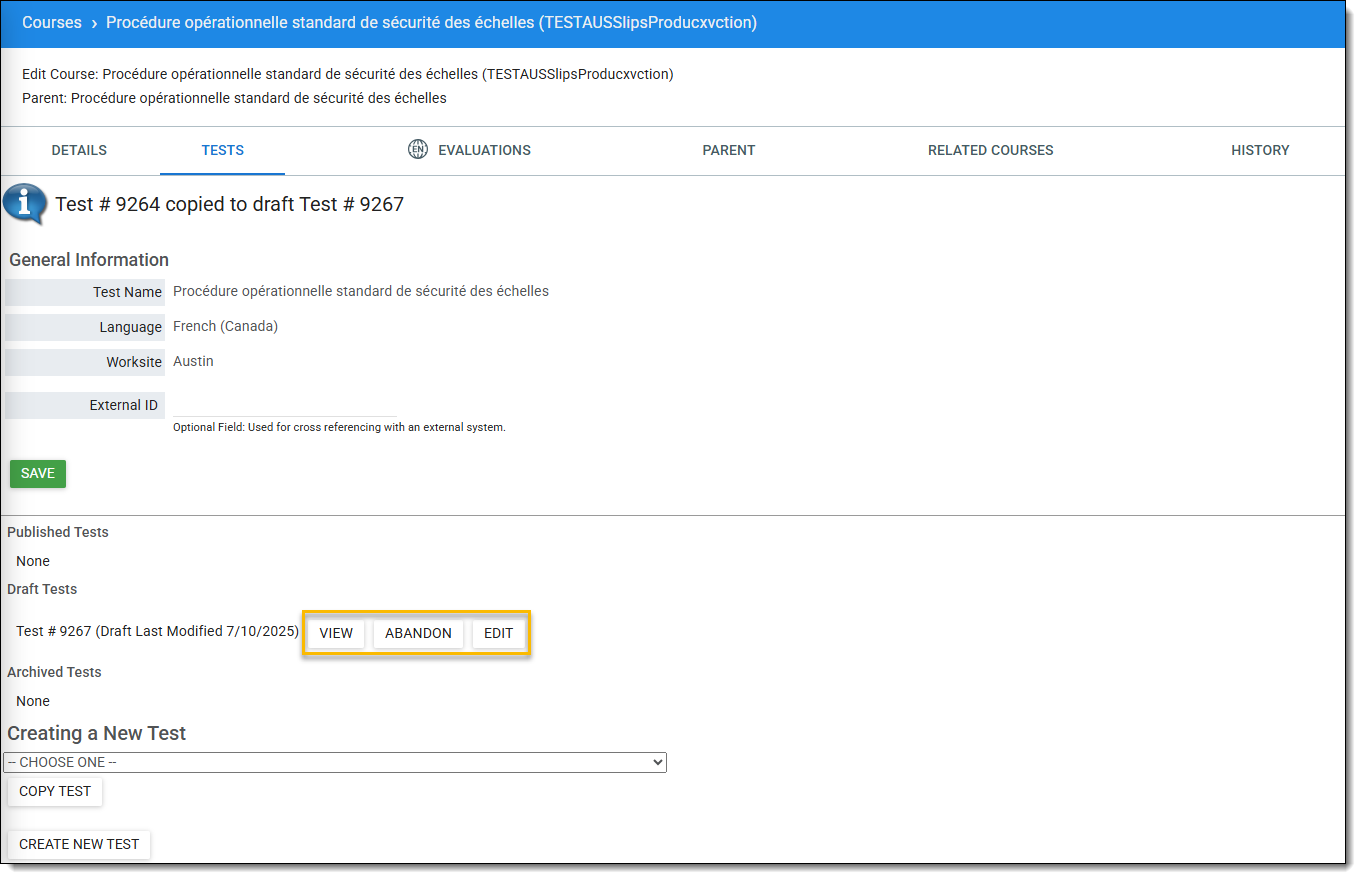Expand the Choose One test dropdown
This screenshot has height=879, width=1361.
click(x=335, y=762)
